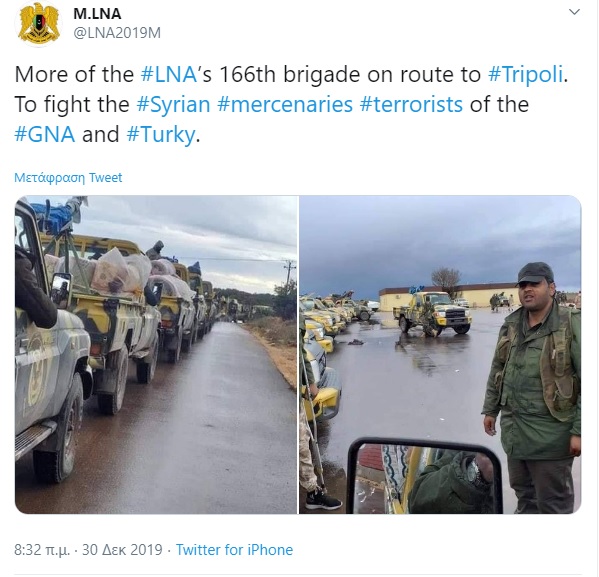
Task: Click Μετάφραση Tweet translate link
Action: tap(68, 178)
